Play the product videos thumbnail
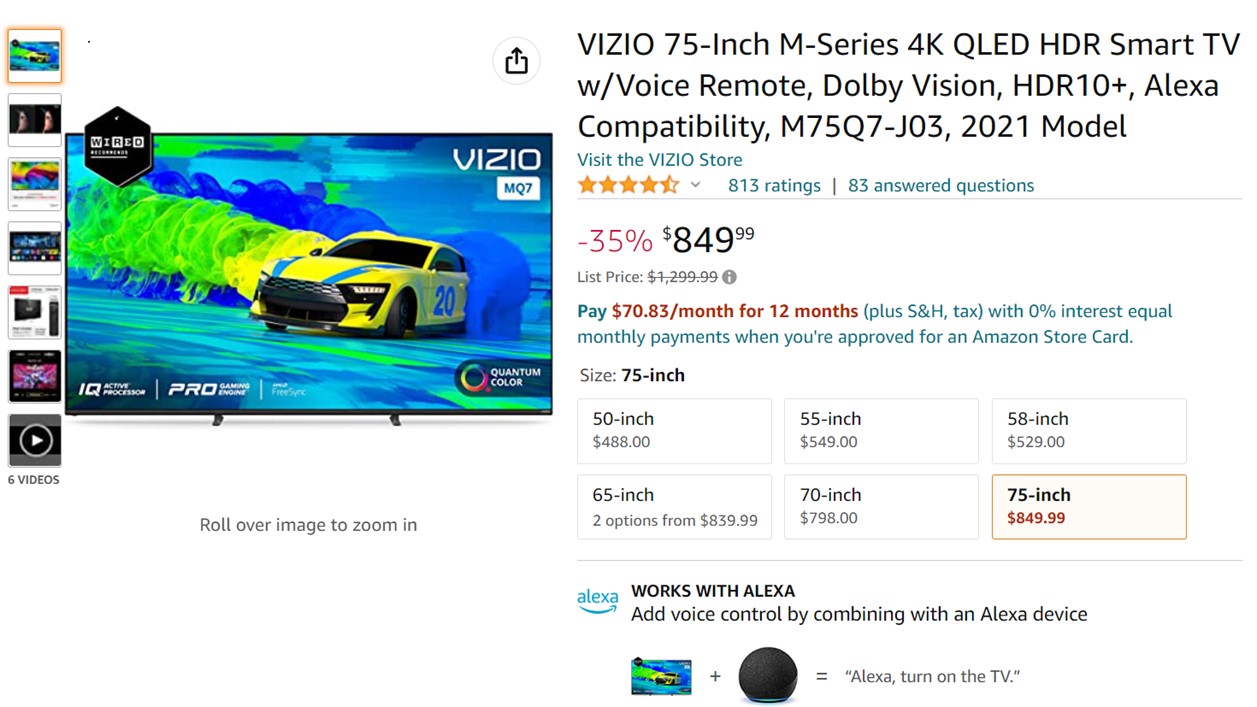1257x707 pixels. point(35,440)
